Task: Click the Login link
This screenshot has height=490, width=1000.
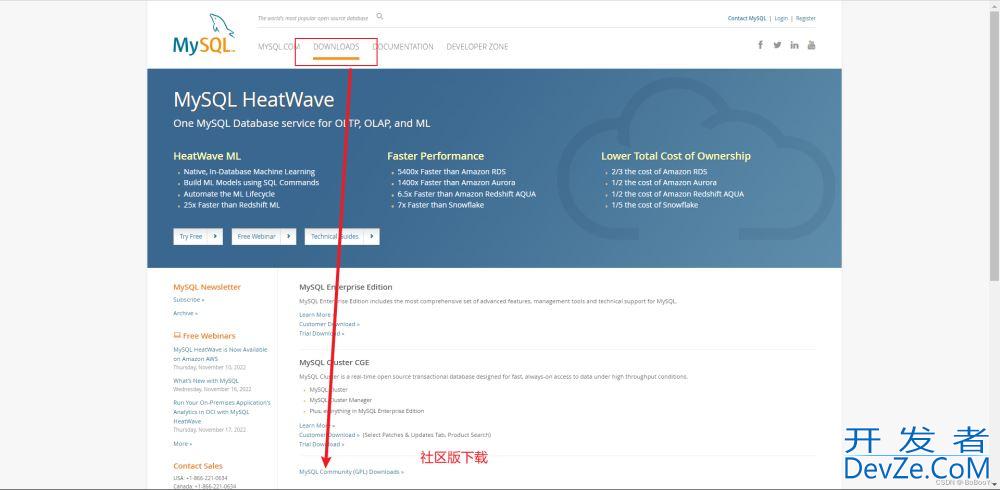Action: pyautogui.click(x=781, y=19)
